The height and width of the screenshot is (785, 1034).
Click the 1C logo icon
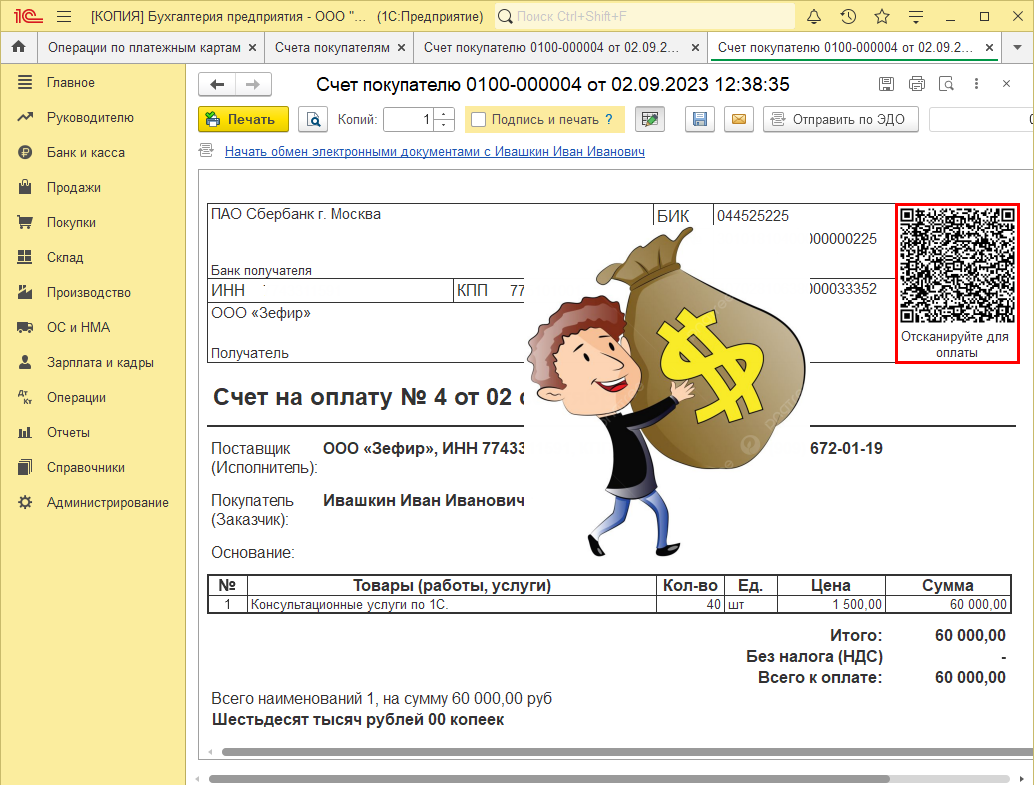pos(28,16)
